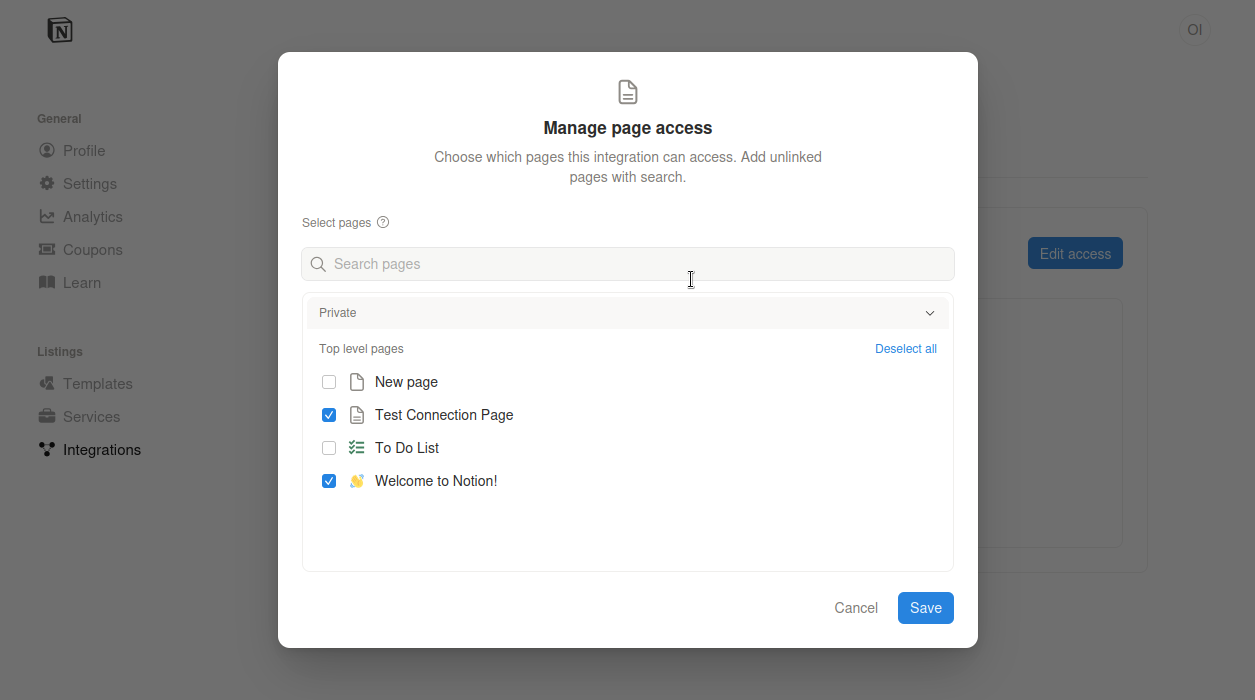
Task: Click the Deselect all link
Action: (x=905, y=348)
